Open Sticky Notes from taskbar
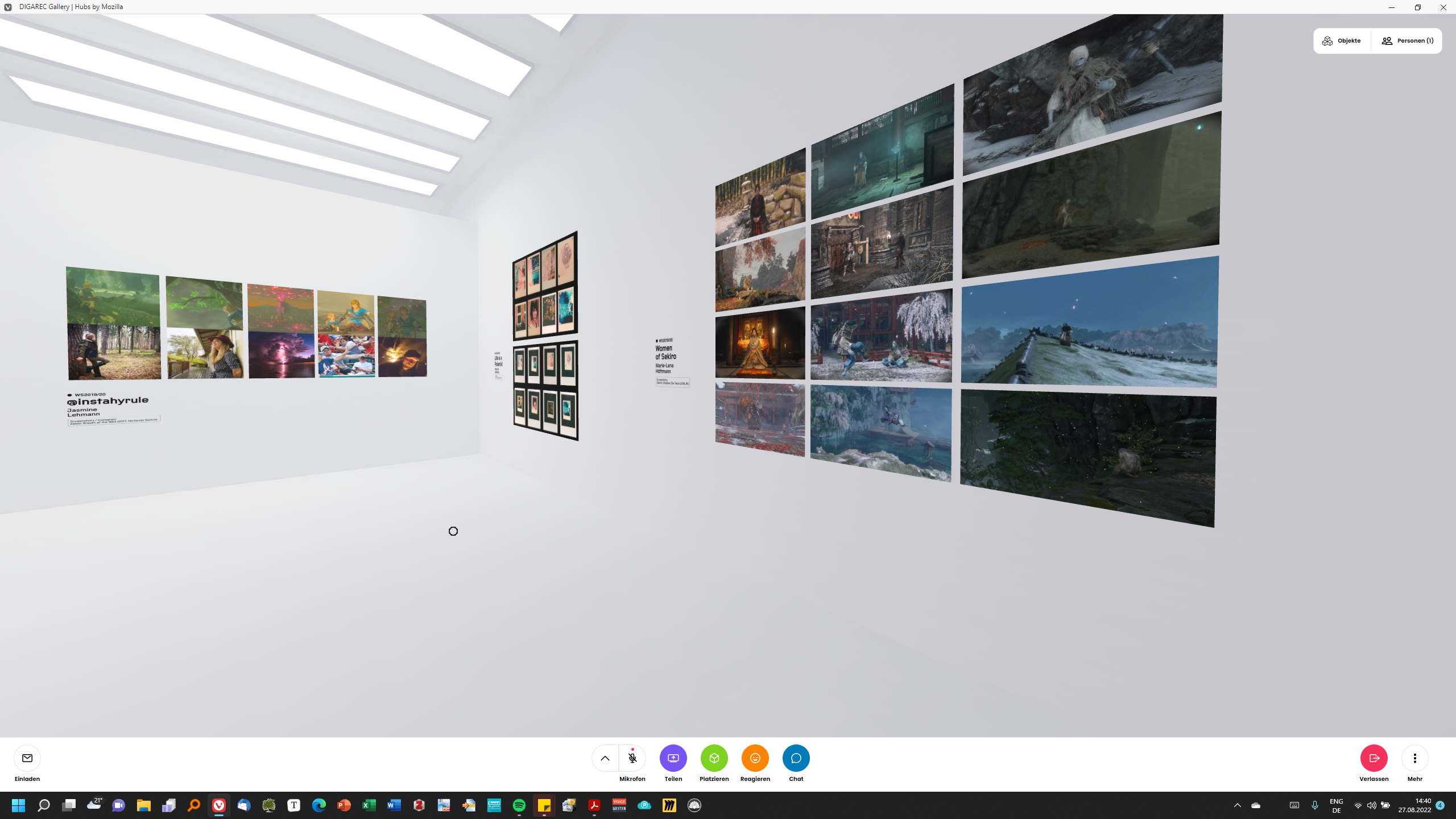 [544, 805]
